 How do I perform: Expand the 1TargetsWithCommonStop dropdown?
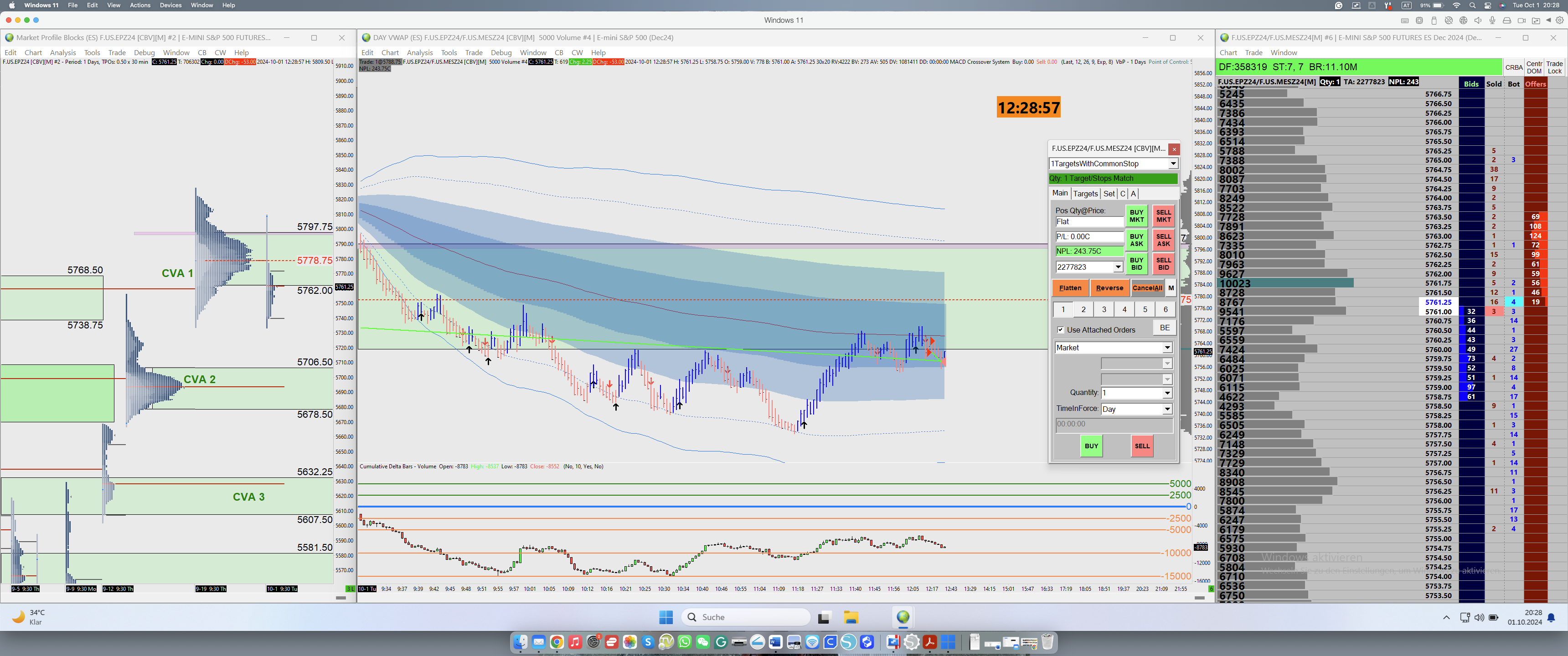(x=1172, y=164)
